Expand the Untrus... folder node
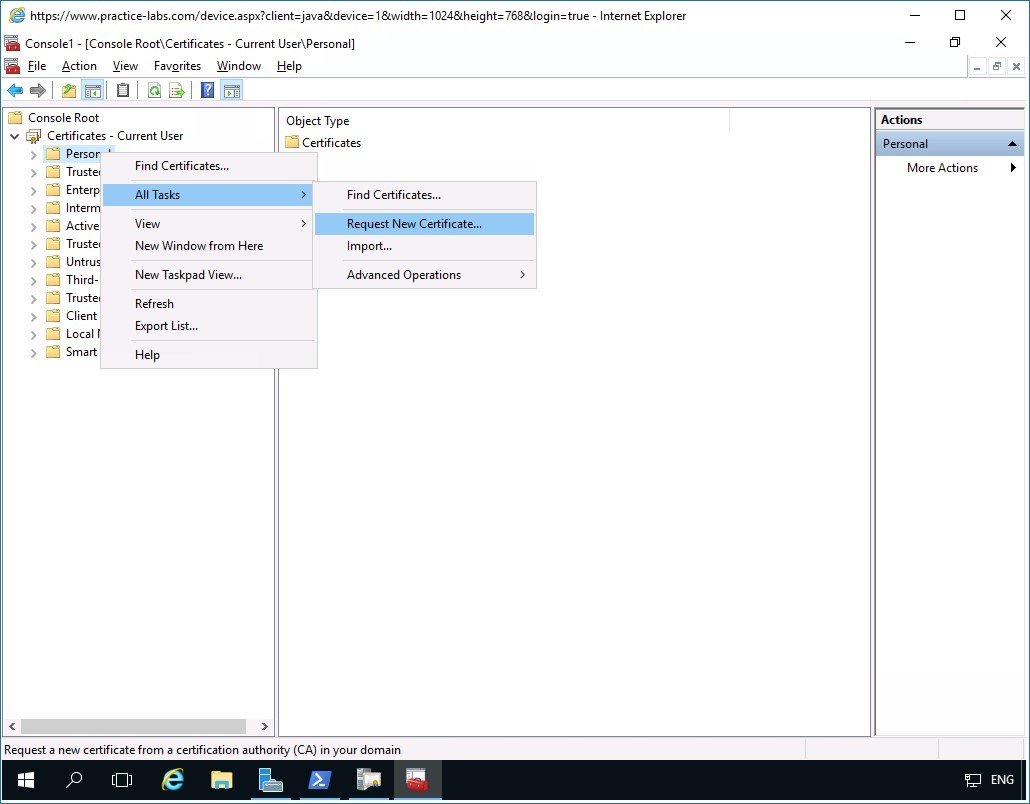This screenshot has height=804, width=1030. (x=34, y=263)
